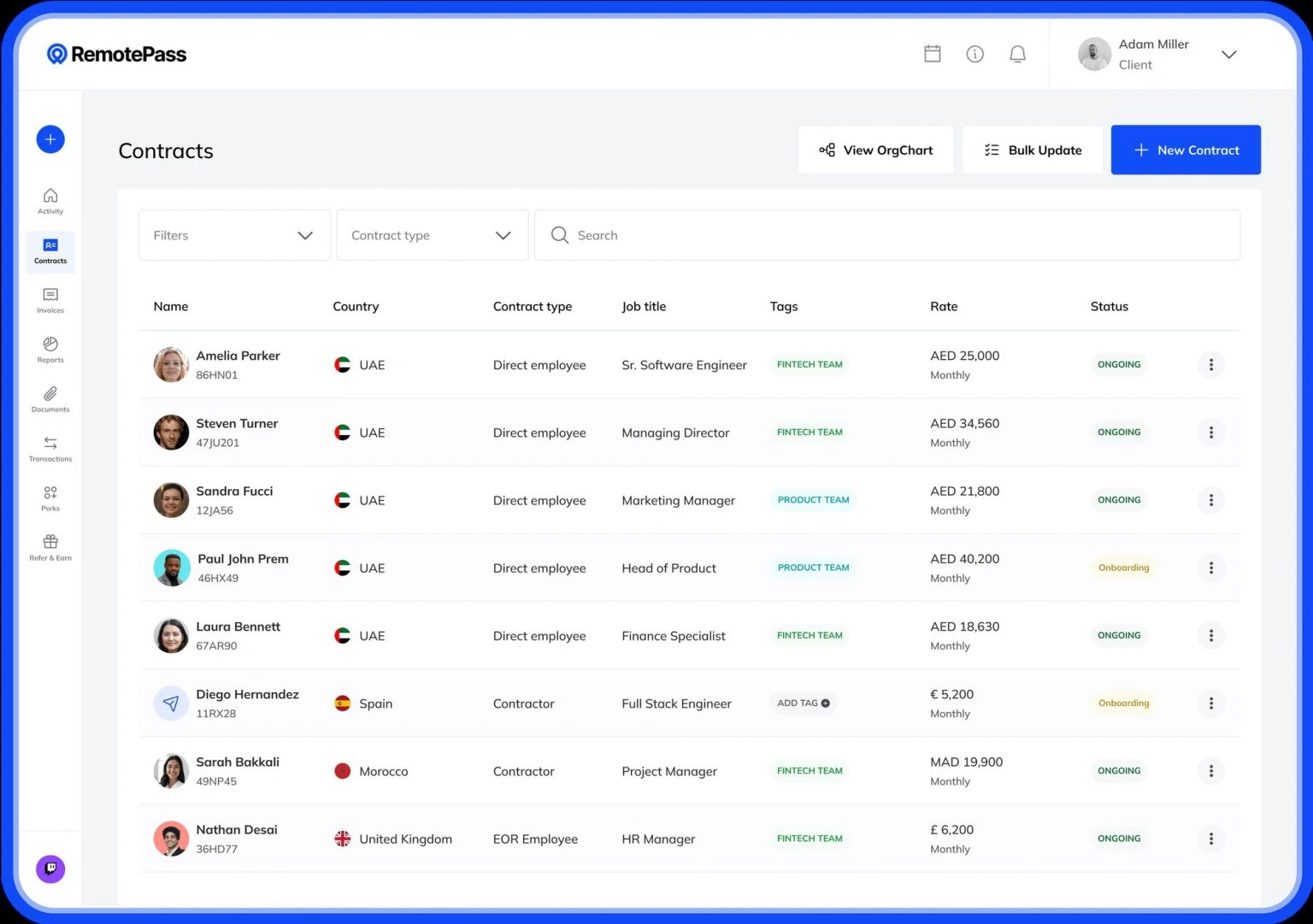
Task: Open View OrgChart
Action: [875, 150]
